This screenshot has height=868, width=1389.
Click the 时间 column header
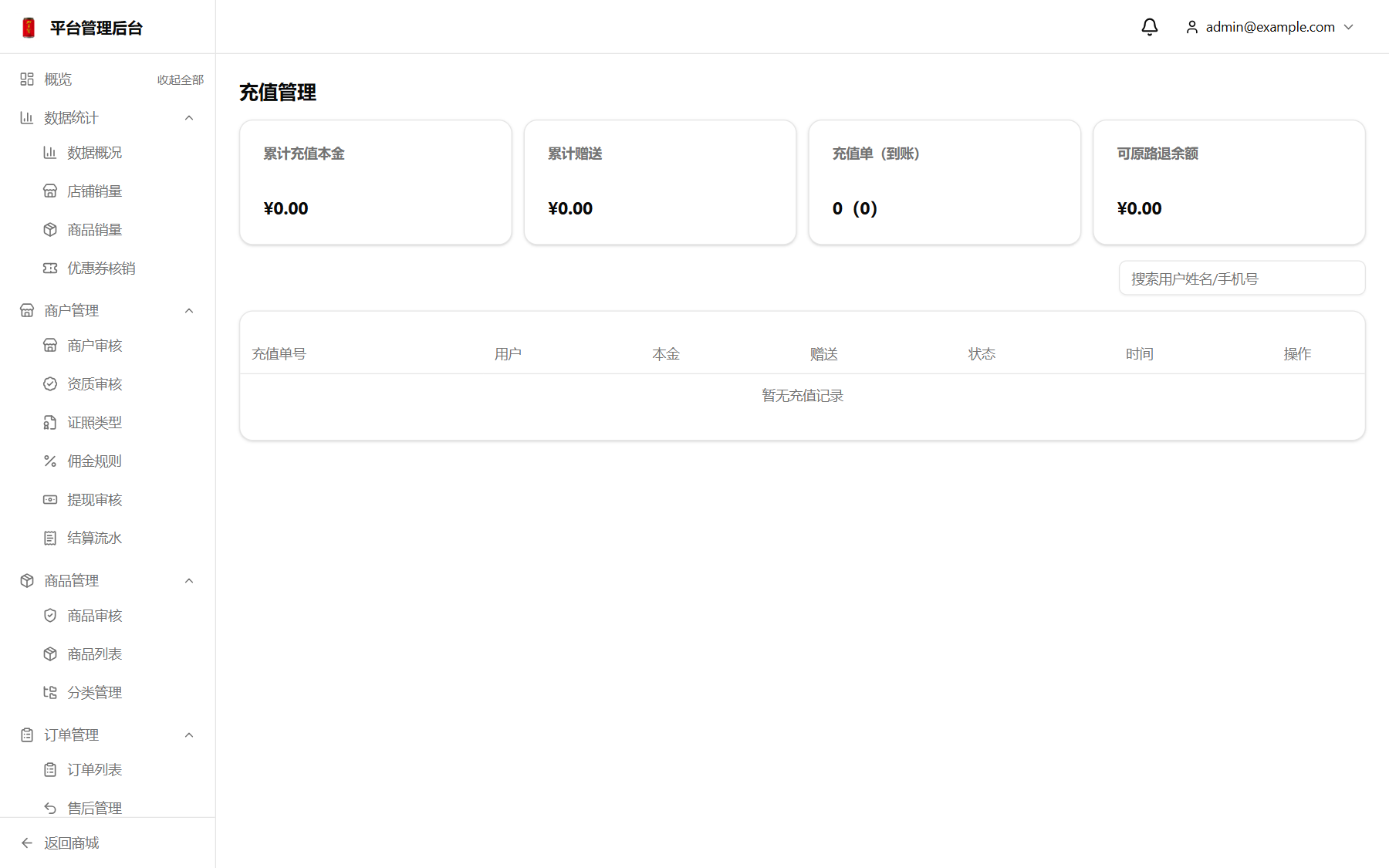click(1140, 353)
